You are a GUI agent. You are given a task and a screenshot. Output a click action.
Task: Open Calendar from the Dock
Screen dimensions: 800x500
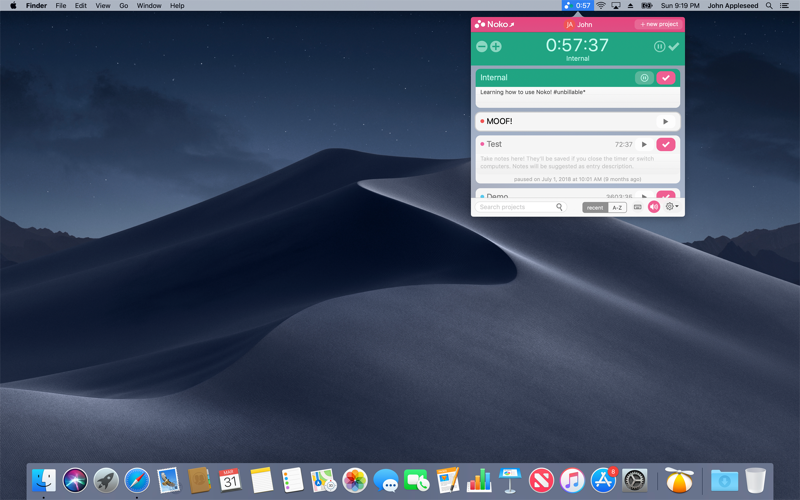click(x=230, y=481)
